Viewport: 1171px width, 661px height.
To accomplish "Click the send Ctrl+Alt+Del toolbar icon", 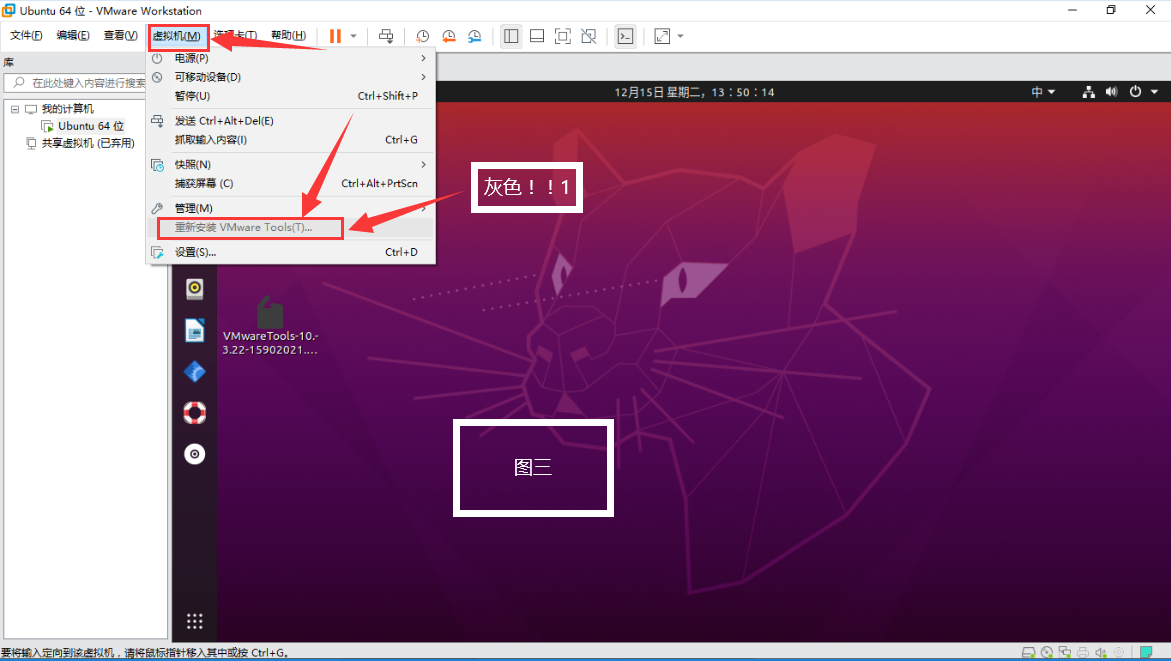I will tap(386, 36).
